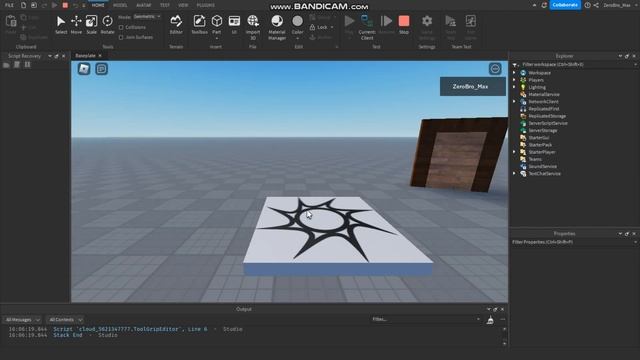Select Teams in Explorer
The width and height of the screenshot is (640, 360).
[x=535, y=159]
